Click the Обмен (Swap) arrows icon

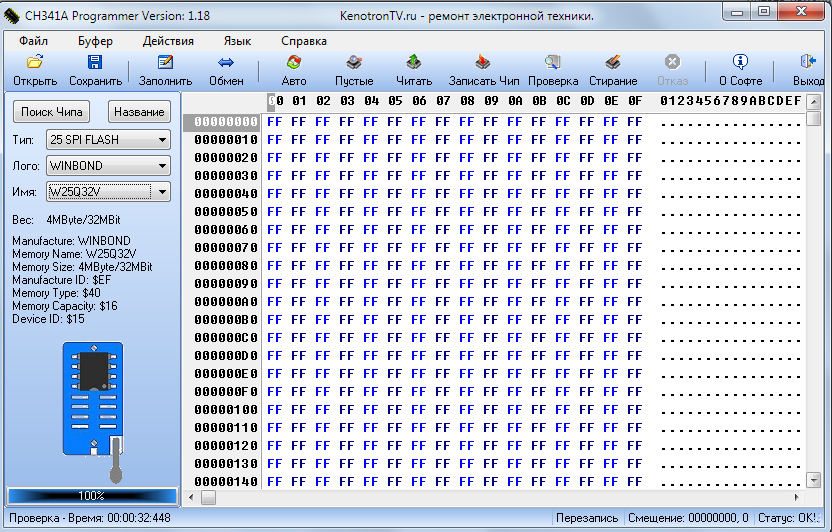(226, 63)
